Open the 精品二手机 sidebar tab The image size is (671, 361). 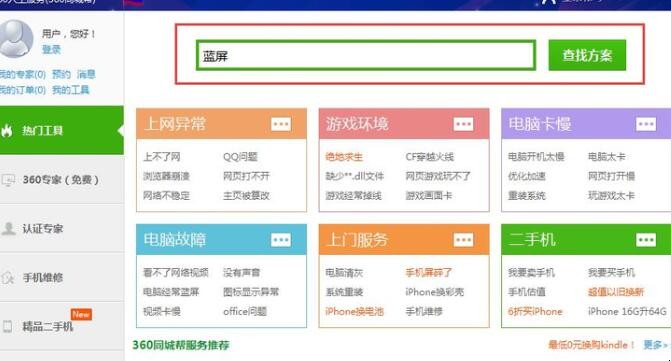[x=62, y=326]
